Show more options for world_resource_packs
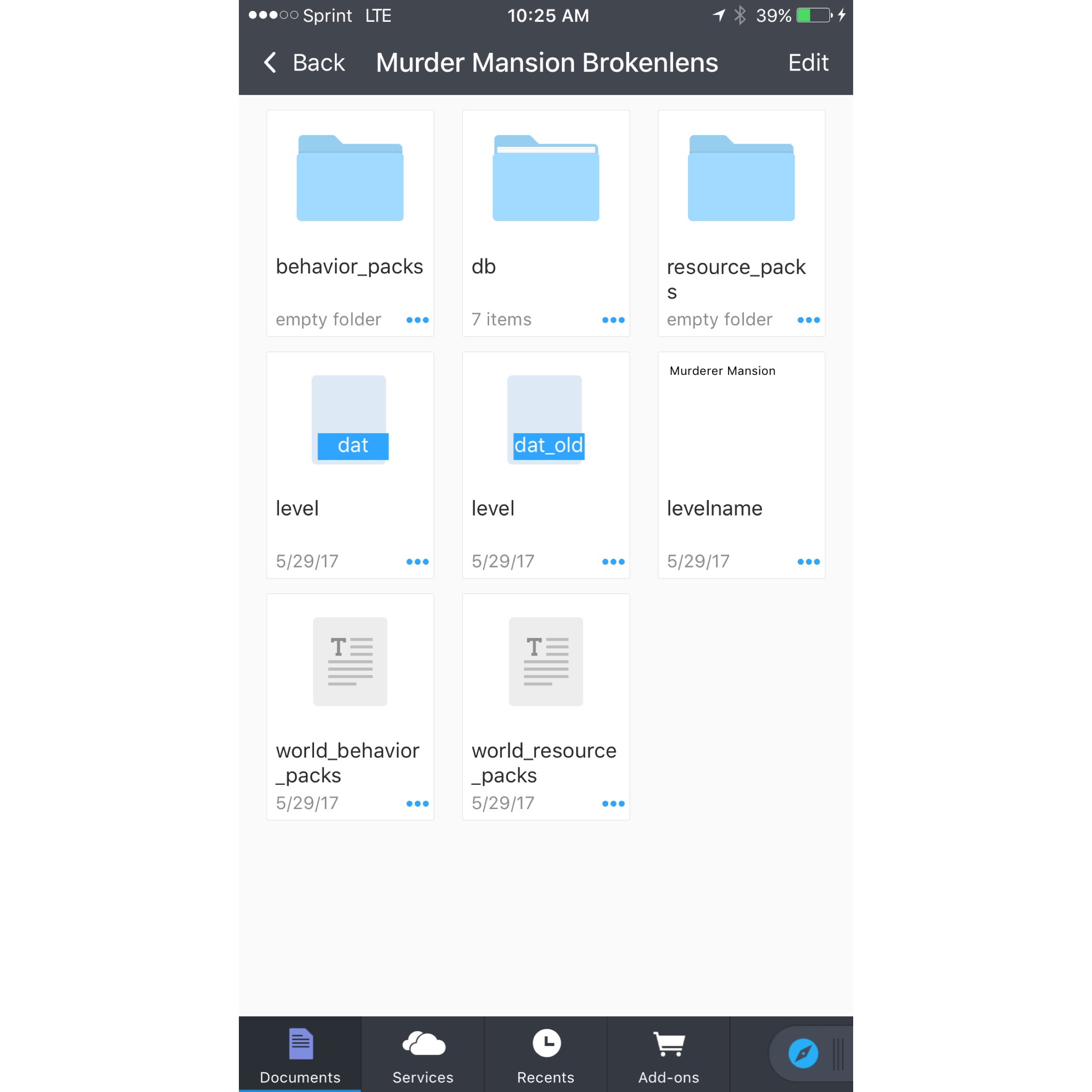1092x1092 pixels. 613,804
